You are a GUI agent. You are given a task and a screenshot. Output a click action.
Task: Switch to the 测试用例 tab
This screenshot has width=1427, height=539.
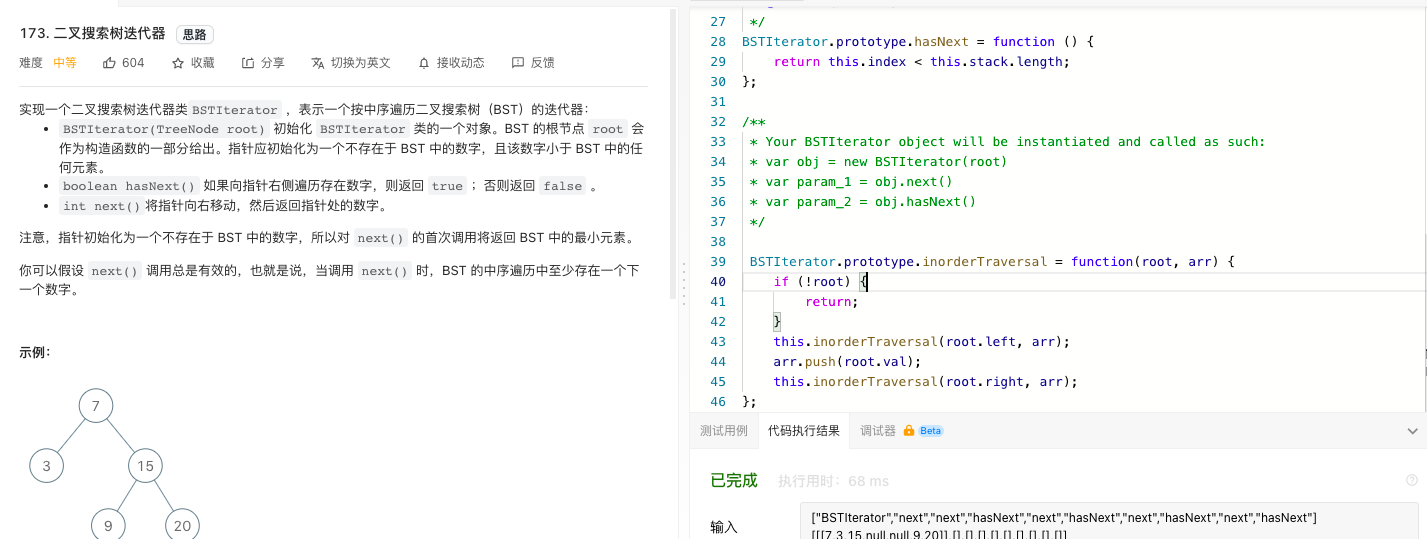724,431
